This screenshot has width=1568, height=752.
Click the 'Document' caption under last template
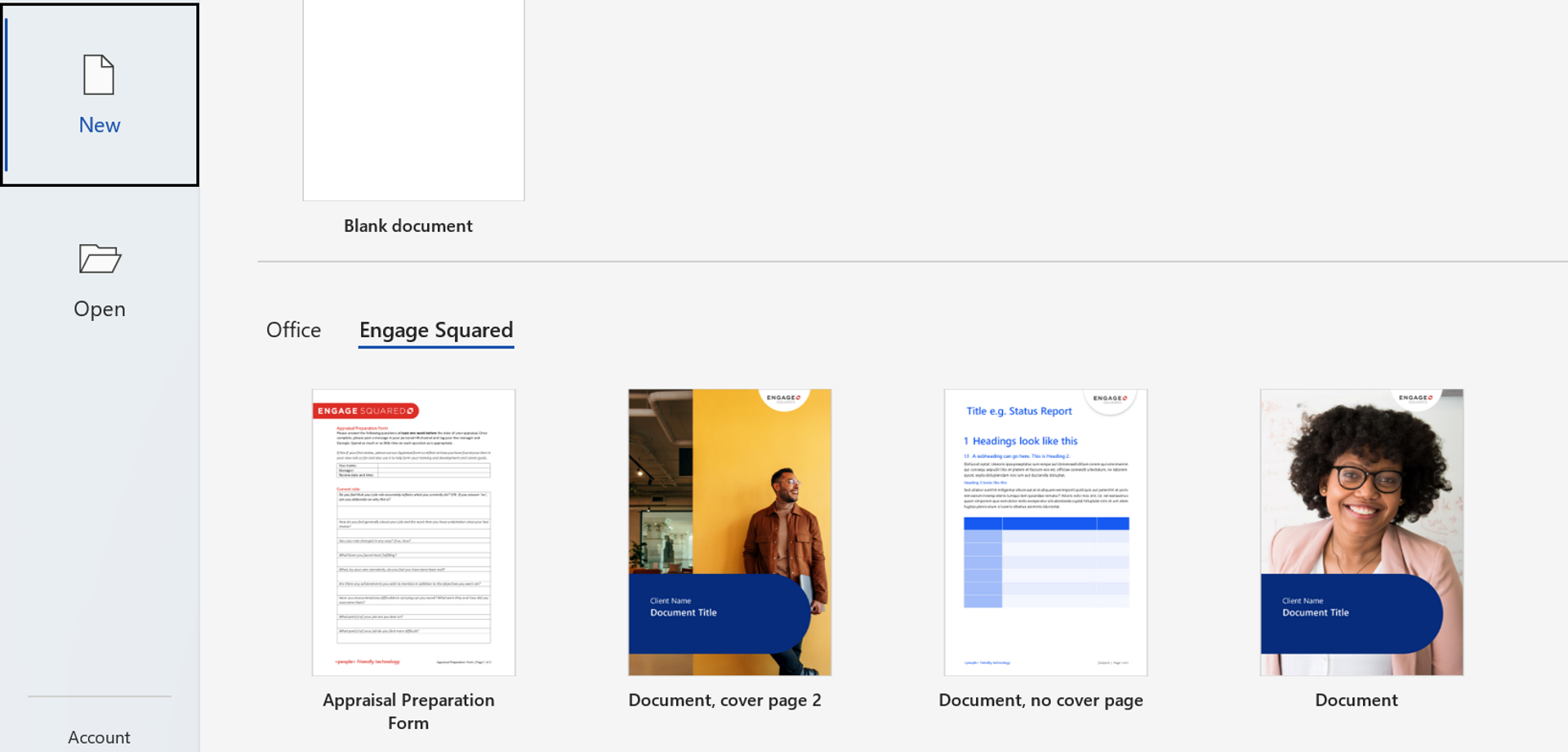pos(1356,700)
